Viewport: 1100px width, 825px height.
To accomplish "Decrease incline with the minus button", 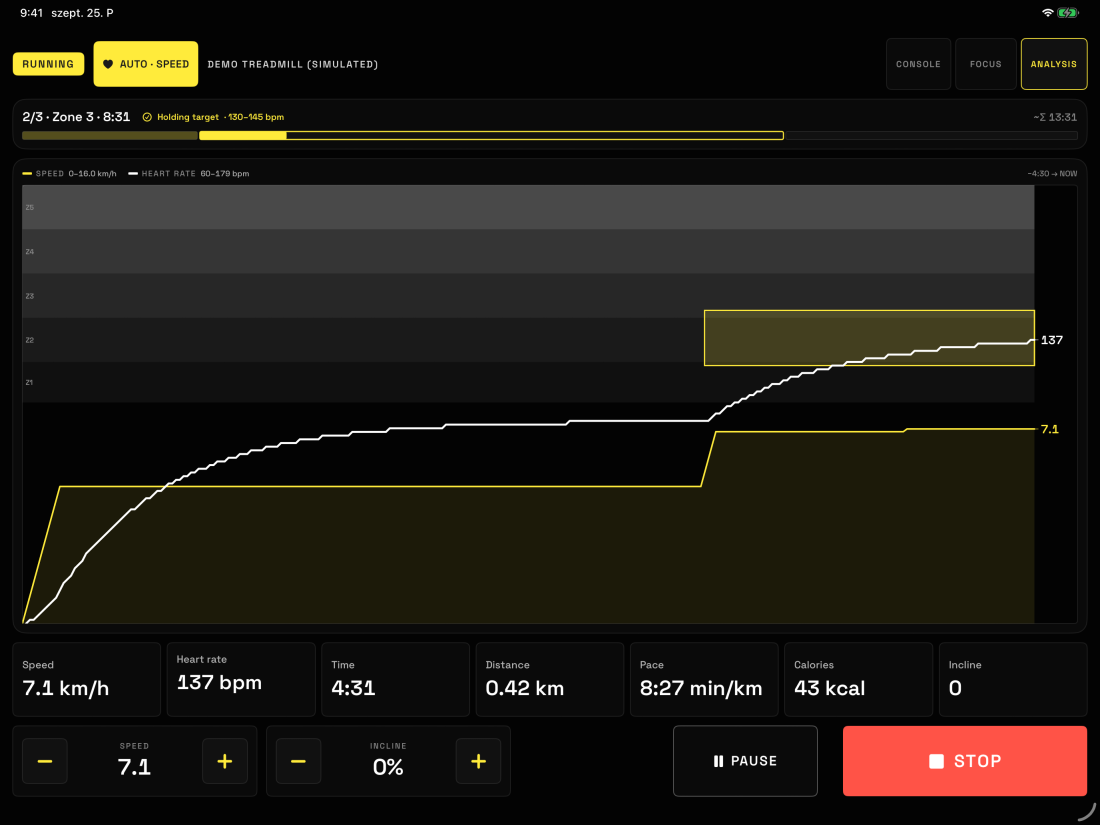I will coord(298,761).
